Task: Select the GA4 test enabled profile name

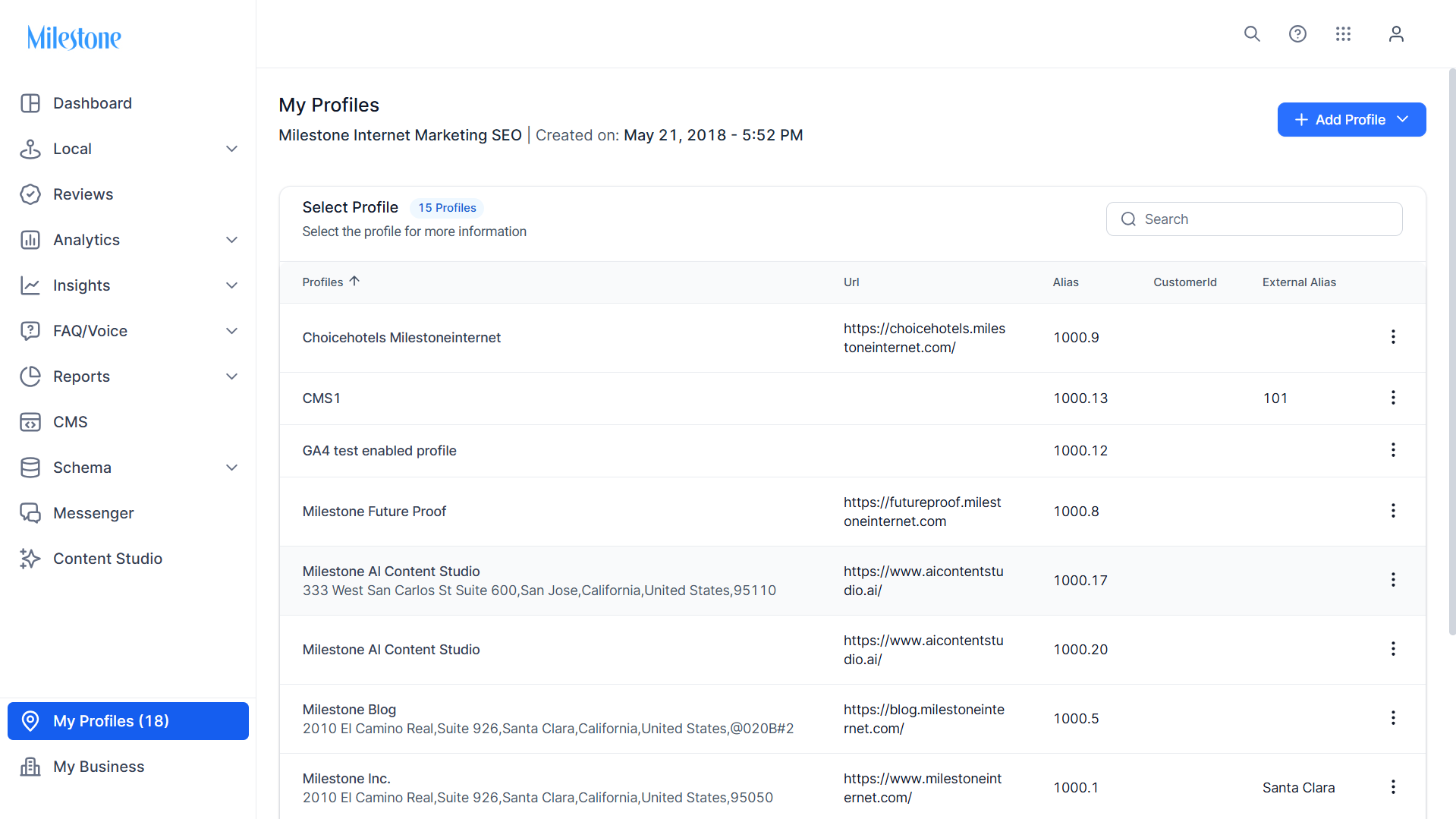Action: 379,451
